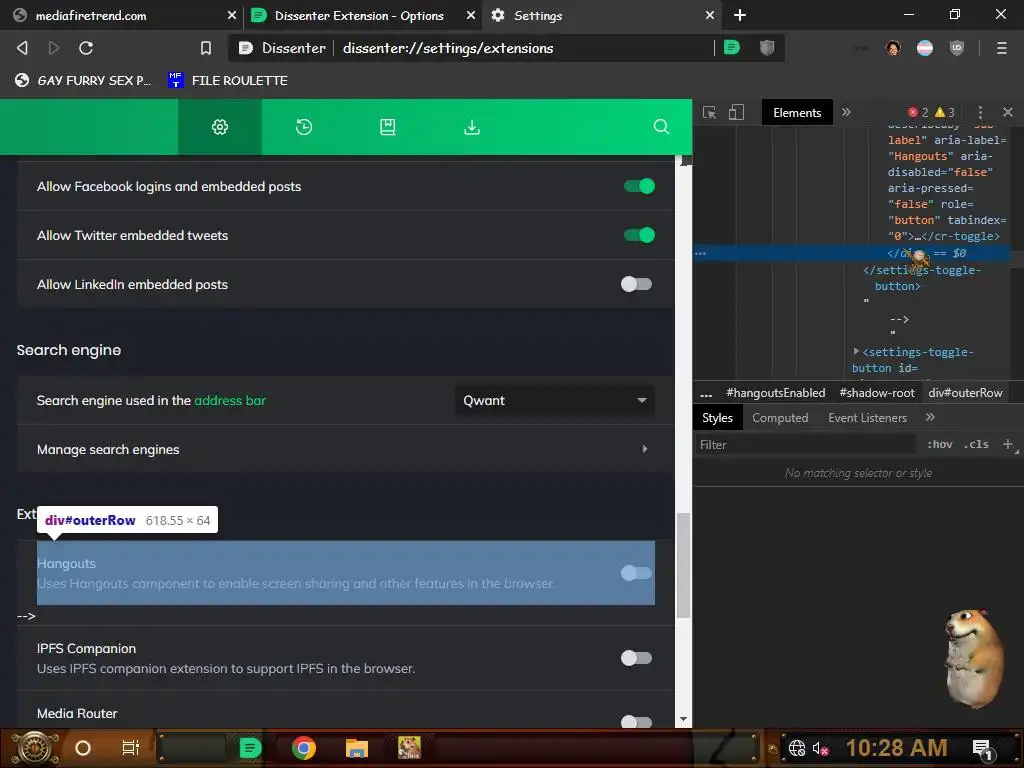1024x768 pixels.
Task: Follow the address bar link
Action: coord(230,400)
